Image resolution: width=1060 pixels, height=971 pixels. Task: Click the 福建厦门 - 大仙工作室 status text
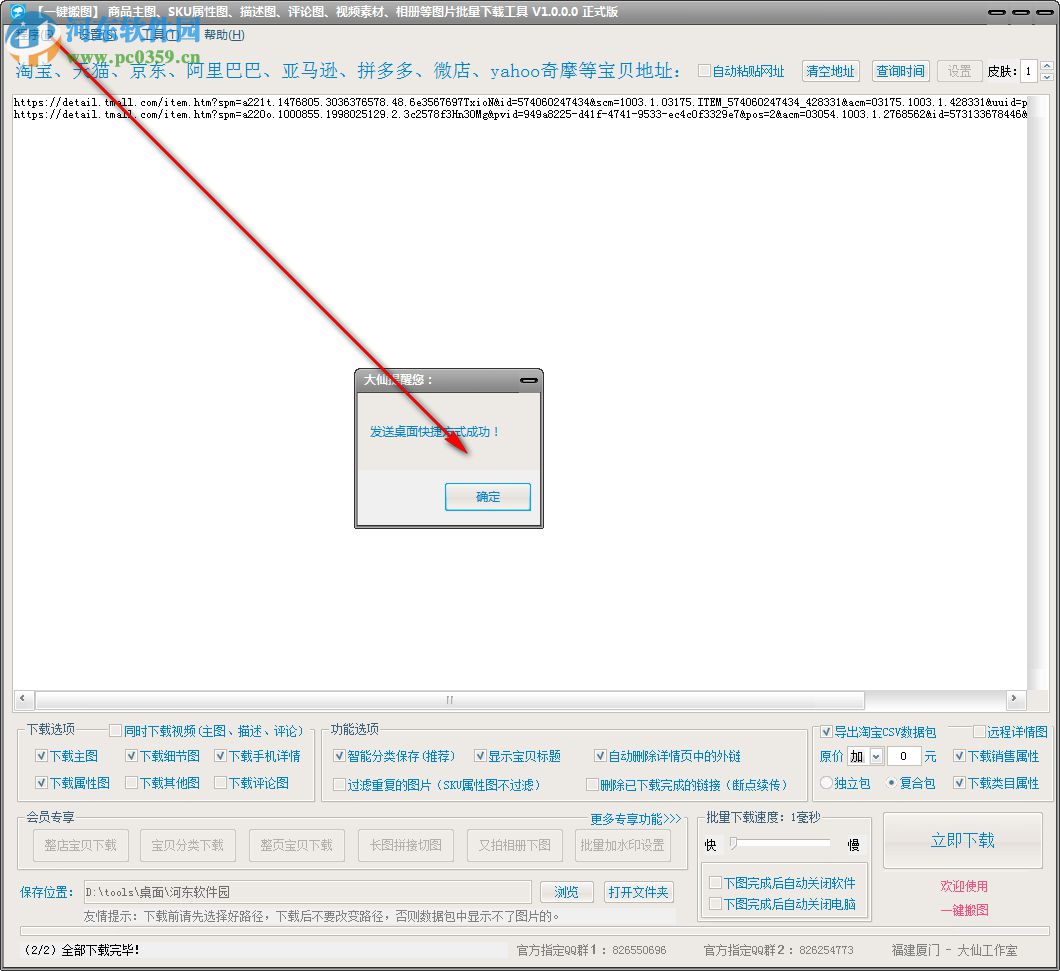point(954,950)
